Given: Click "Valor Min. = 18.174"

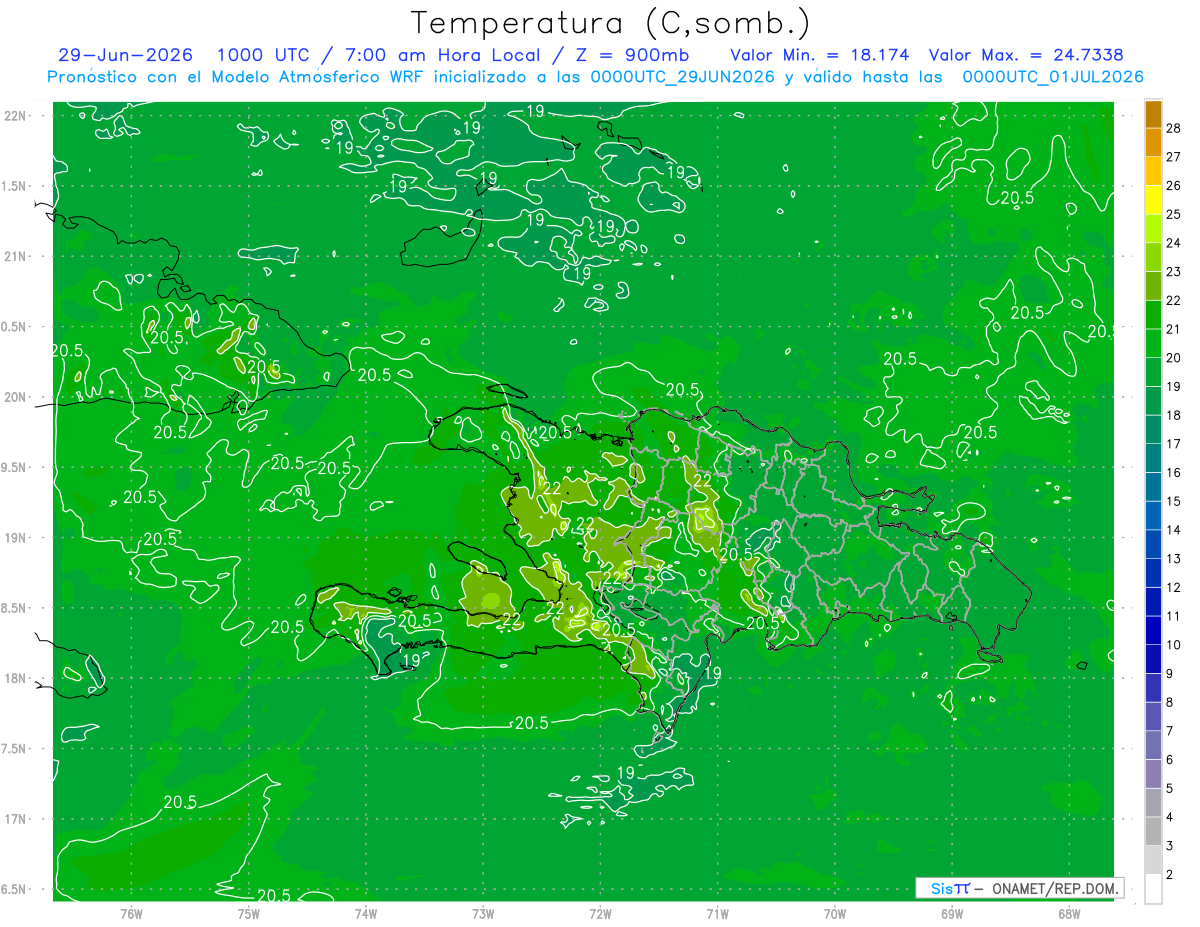Looking at the screenshot, I should [x=819, y=55].
